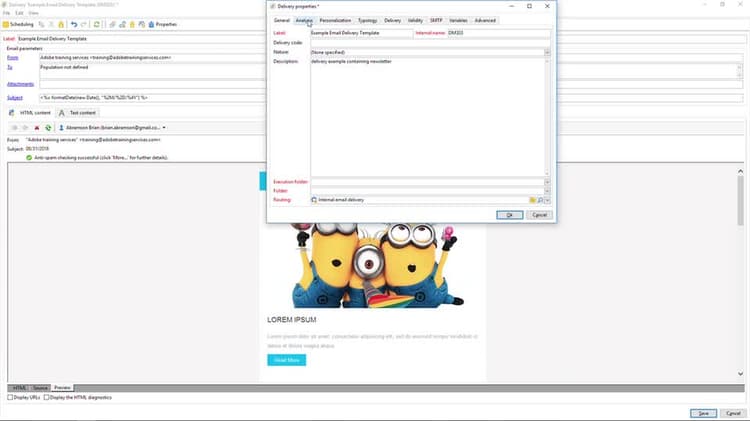The height and width of the screenshot is (421, 750).
Task: Click Cancel in the Delivery properties dialog
Action: (x=540, y=215)
